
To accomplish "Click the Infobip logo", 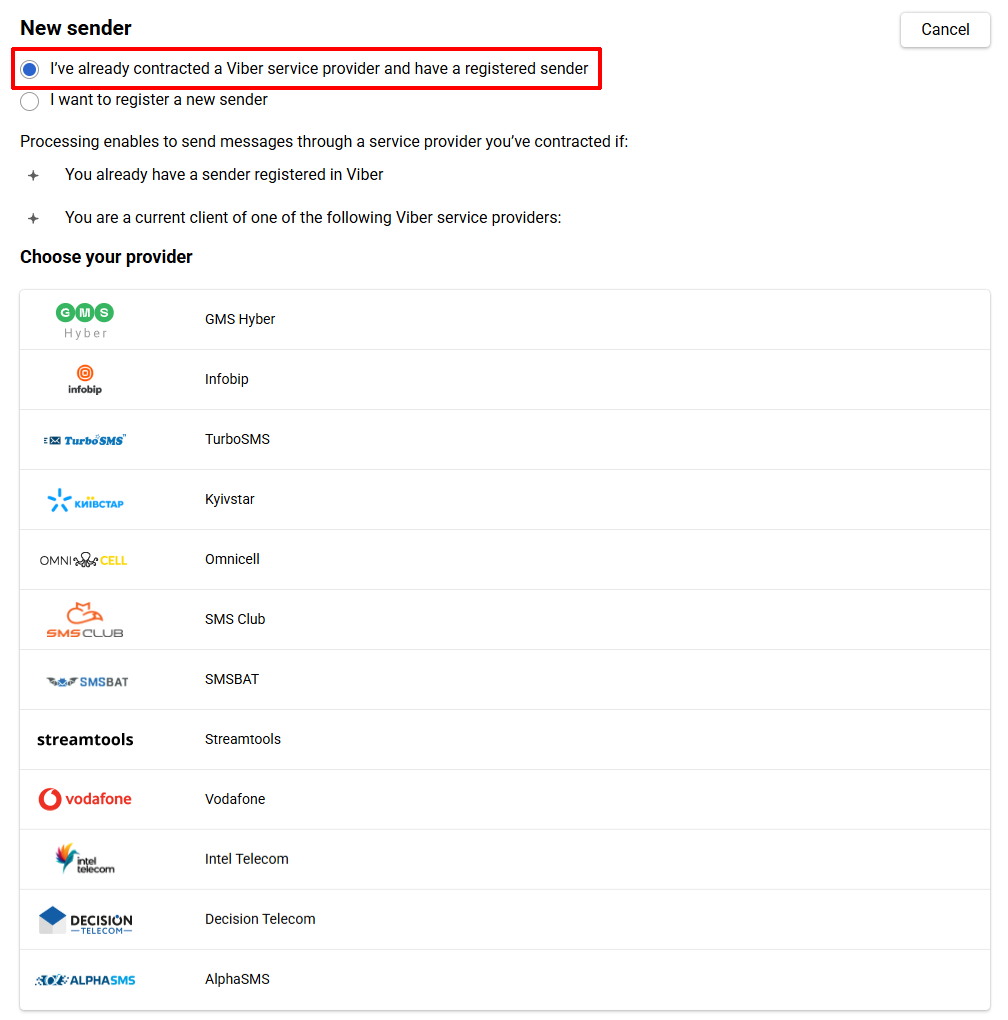I will coord(85,380).
